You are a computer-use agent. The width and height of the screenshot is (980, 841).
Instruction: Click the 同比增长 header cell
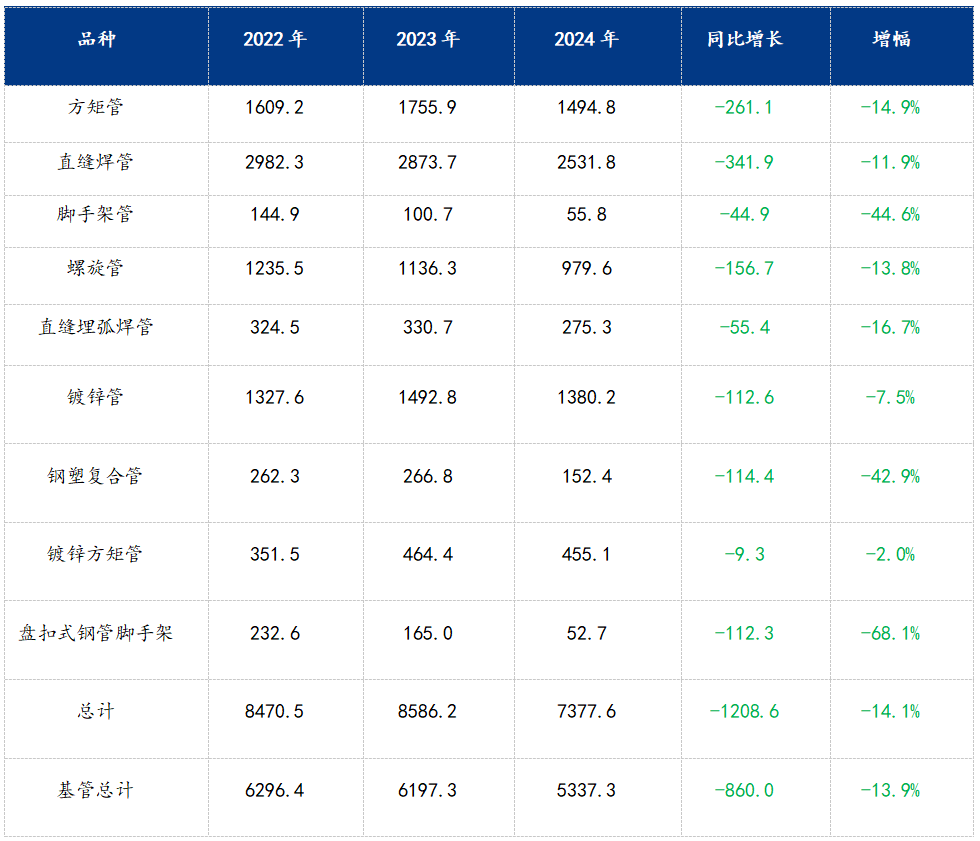tap(744, 39)
